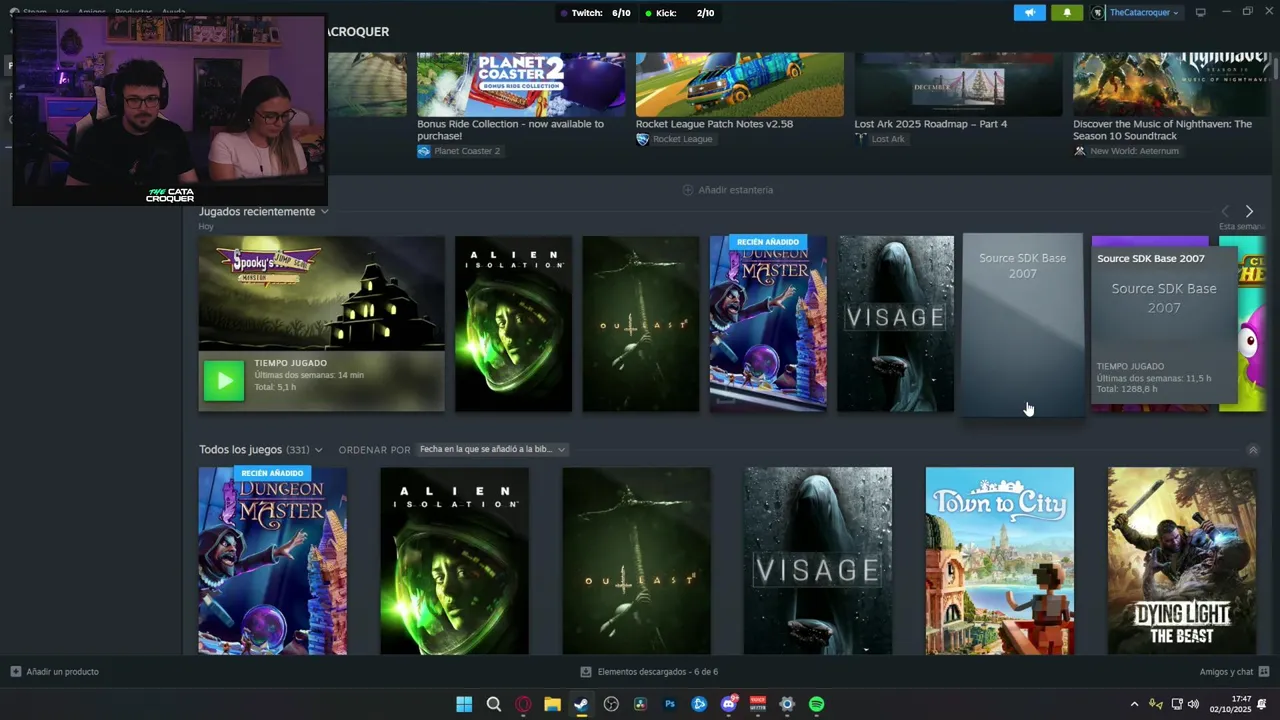Collapse the Todos los juegos shelf

pyautogui.click(x=1253, y=450)
